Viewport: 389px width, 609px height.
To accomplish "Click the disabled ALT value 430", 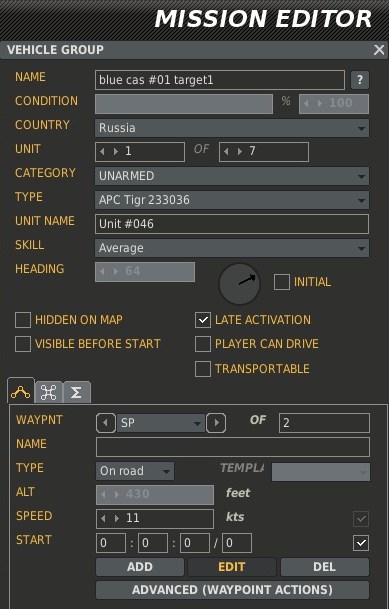I will click(x=155, y=495).
